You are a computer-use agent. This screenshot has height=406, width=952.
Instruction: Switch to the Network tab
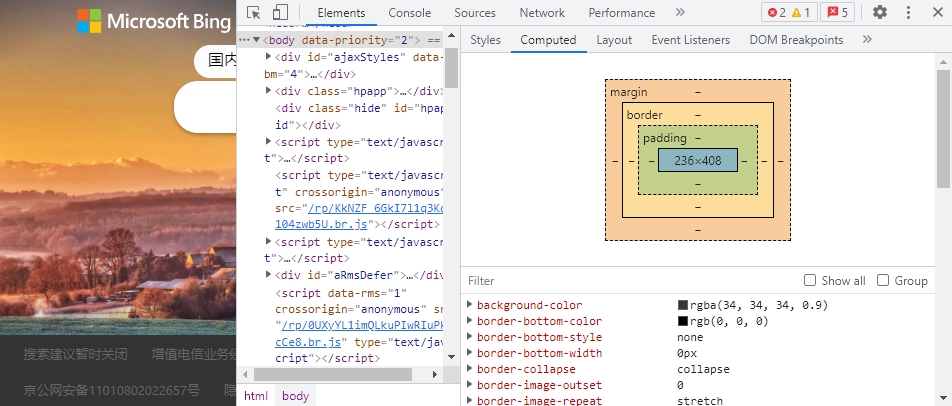542,13
